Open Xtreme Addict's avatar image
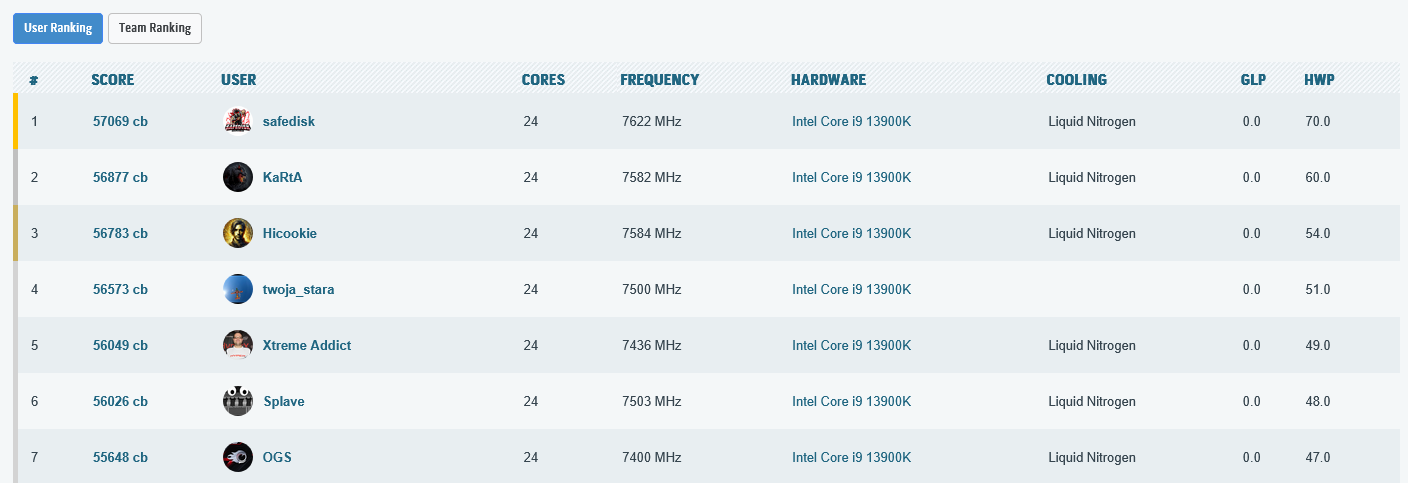The image size is (1408, 483). [x=238, y=345]
